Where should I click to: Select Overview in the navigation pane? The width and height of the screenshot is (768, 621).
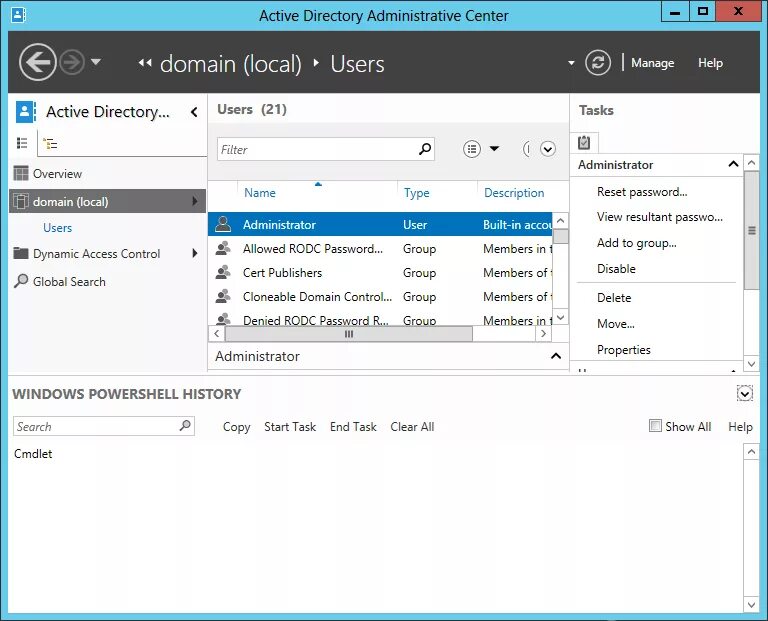click(57, 174)
